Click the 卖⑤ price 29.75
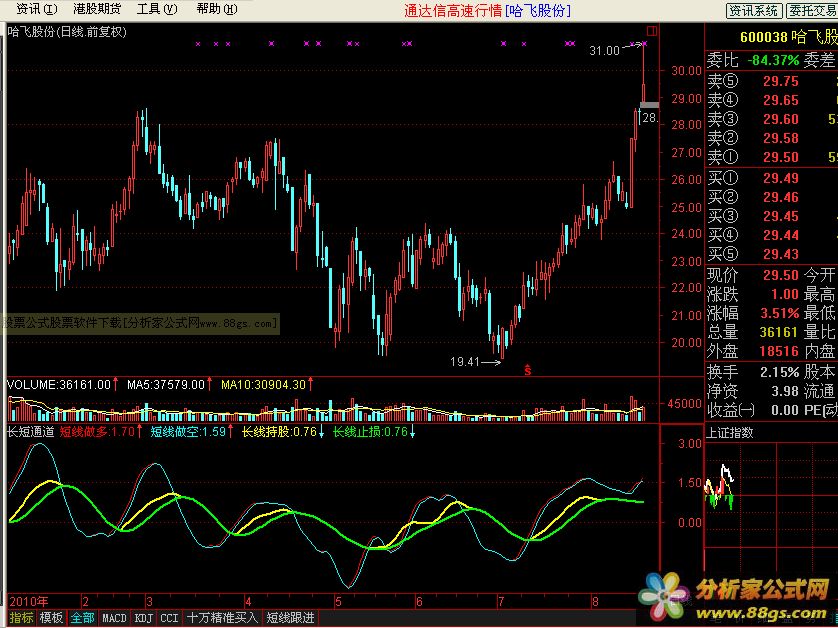Image resolution: width=838 pixels, height=628 pixels. coord(780,81)
